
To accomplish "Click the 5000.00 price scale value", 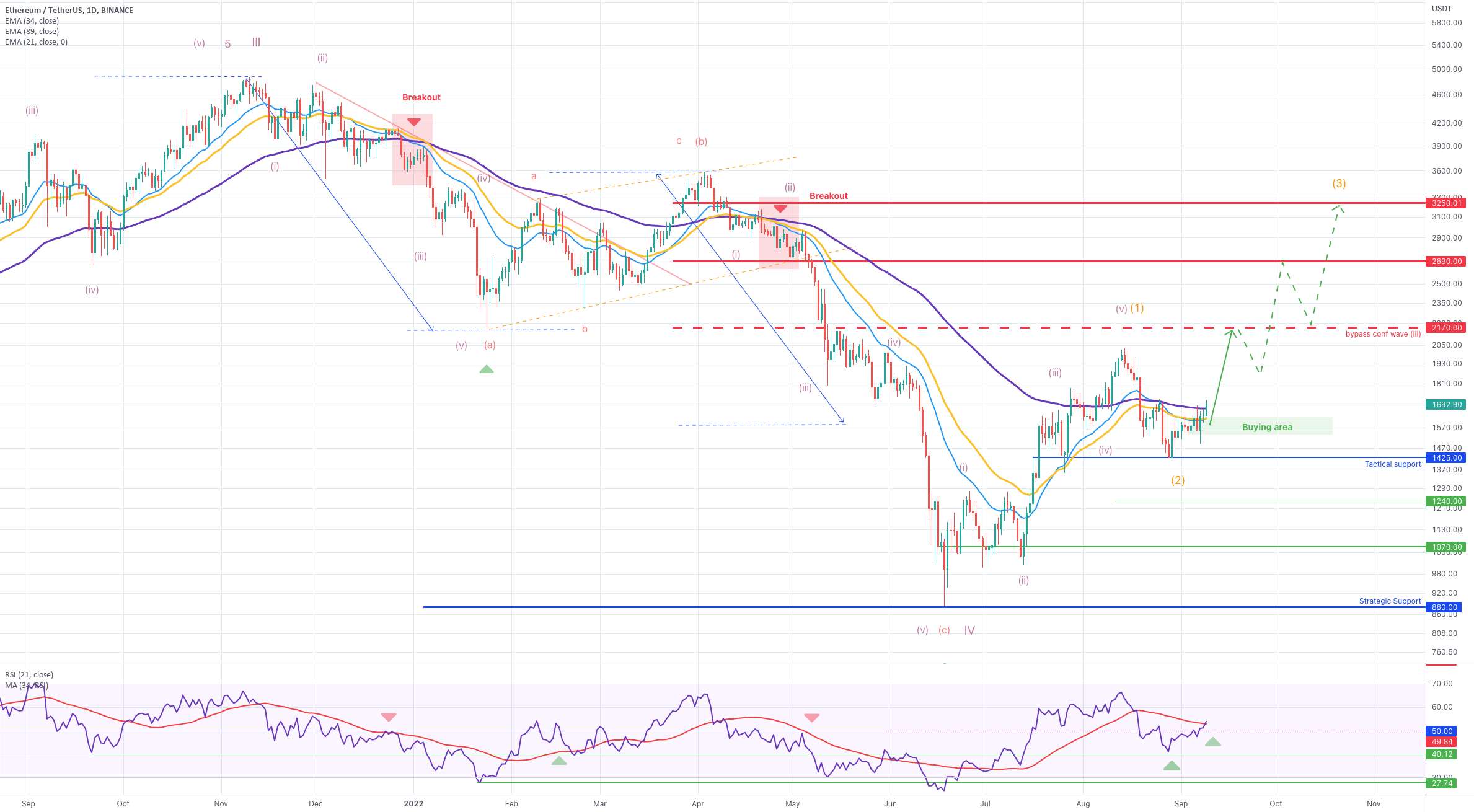I will pos(1447,69).
